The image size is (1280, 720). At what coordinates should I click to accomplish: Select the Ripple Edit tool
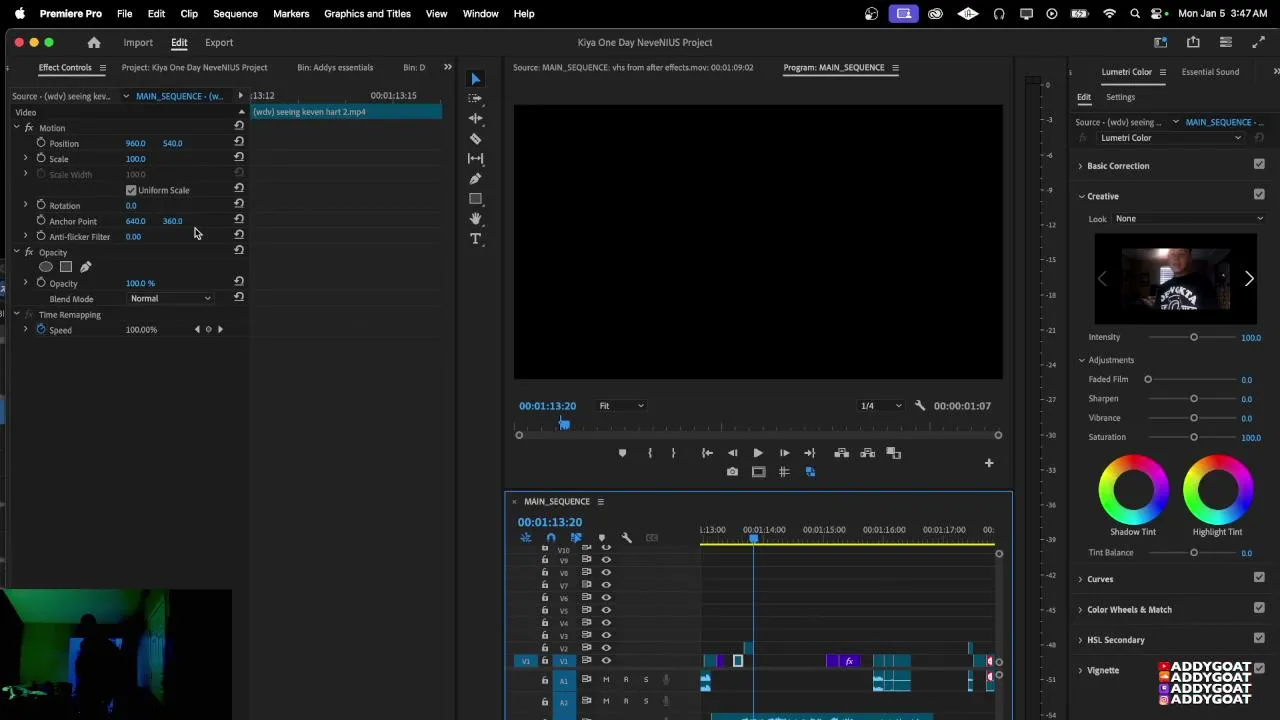pyautogui.click(x=475, y=118)
